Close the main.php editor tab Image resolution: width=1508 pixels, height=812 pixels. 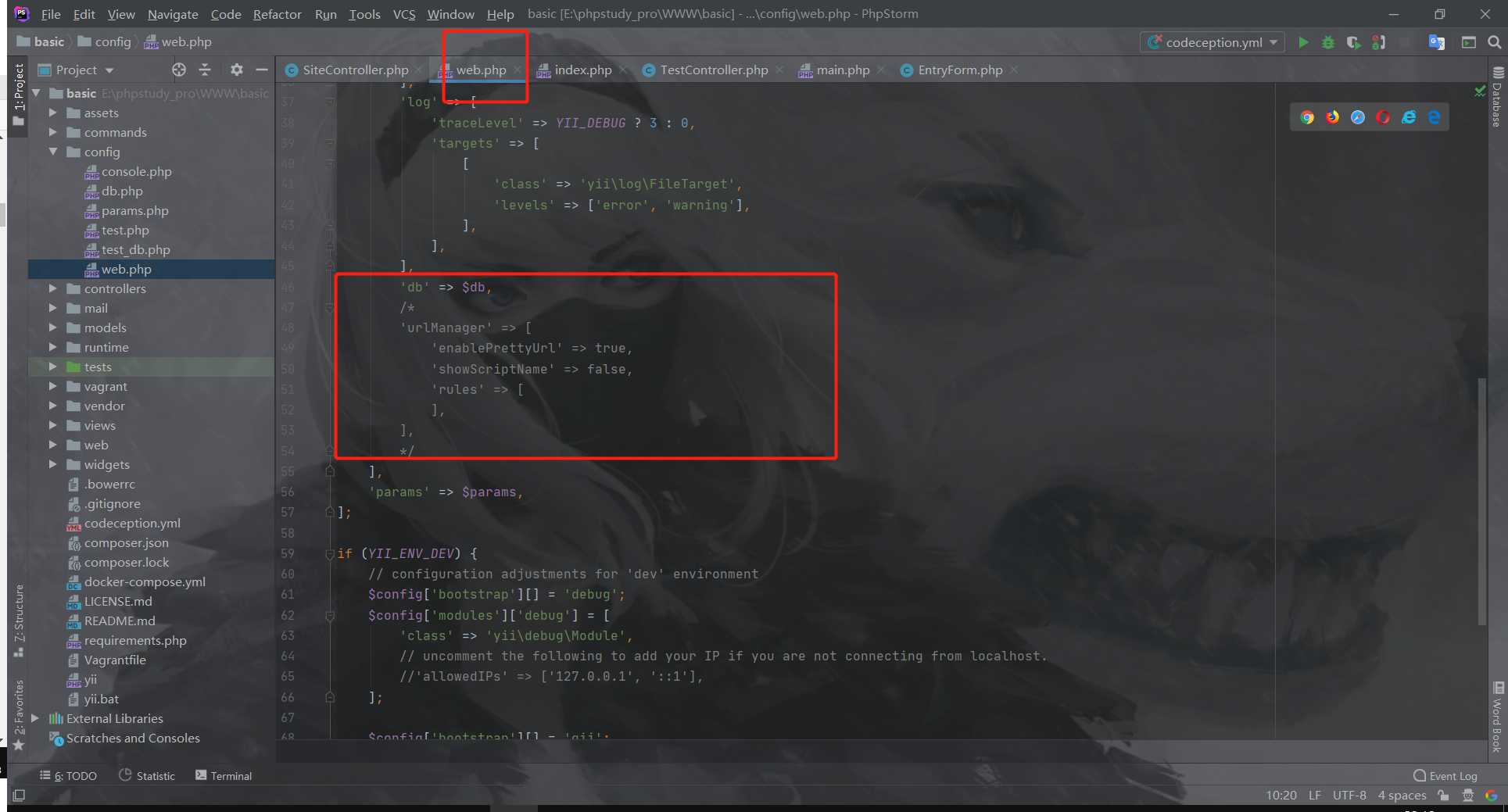coord(881,70)
